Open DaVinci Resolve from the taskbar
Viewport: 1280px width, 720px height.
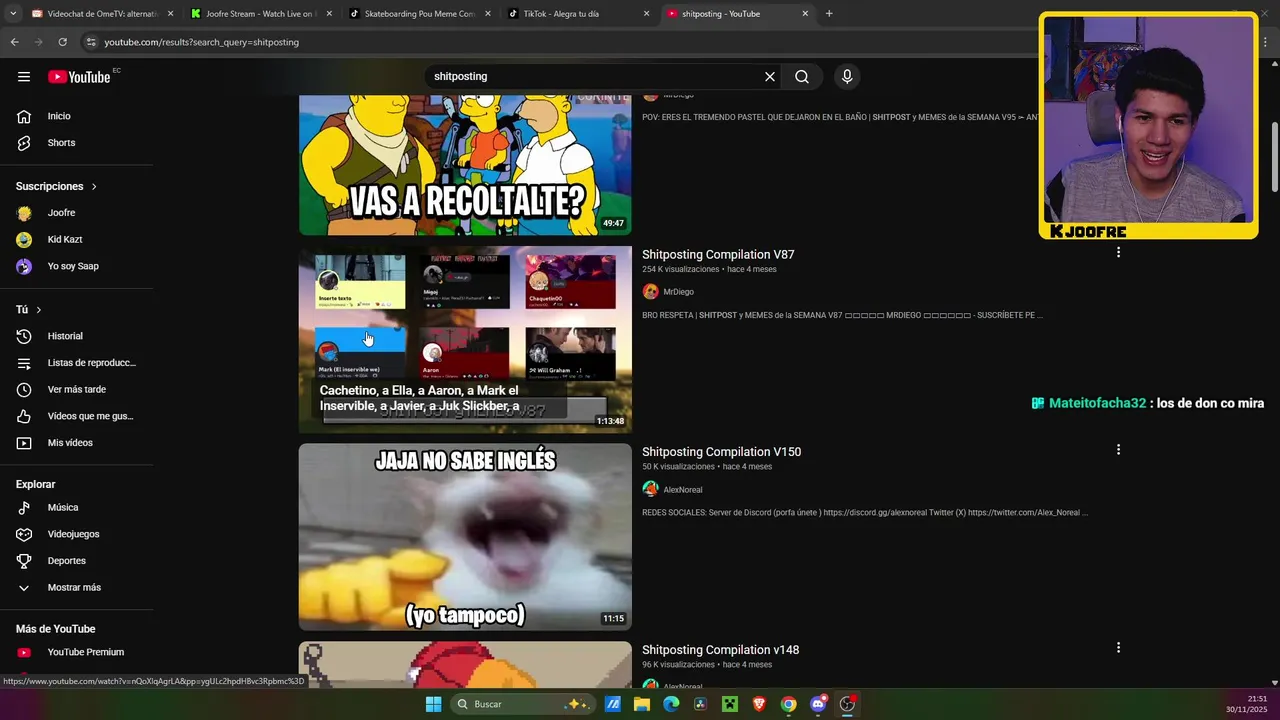click(700, 704)
